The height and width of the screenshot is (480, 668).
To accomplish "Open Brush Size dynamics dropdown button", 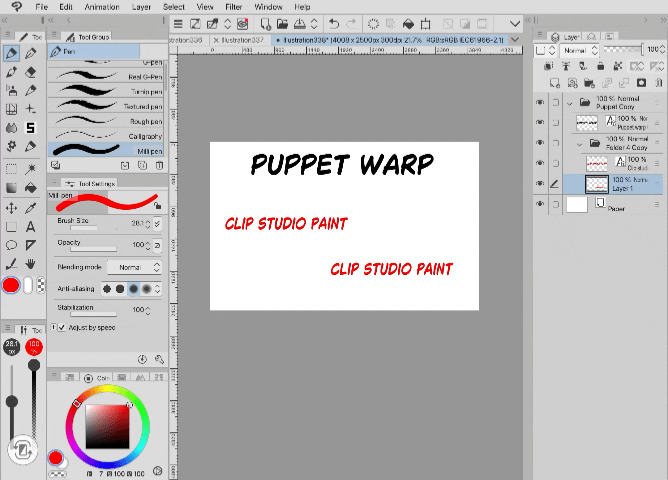I will pyautogui.click(x=157, y=223).
